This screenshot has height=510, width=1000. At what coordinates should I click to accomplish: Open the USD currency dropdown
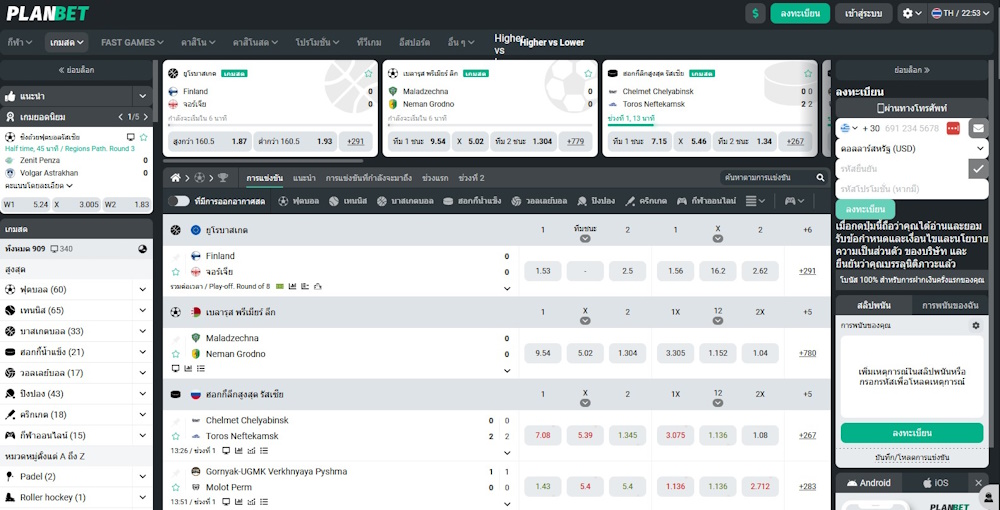point(911,148)
